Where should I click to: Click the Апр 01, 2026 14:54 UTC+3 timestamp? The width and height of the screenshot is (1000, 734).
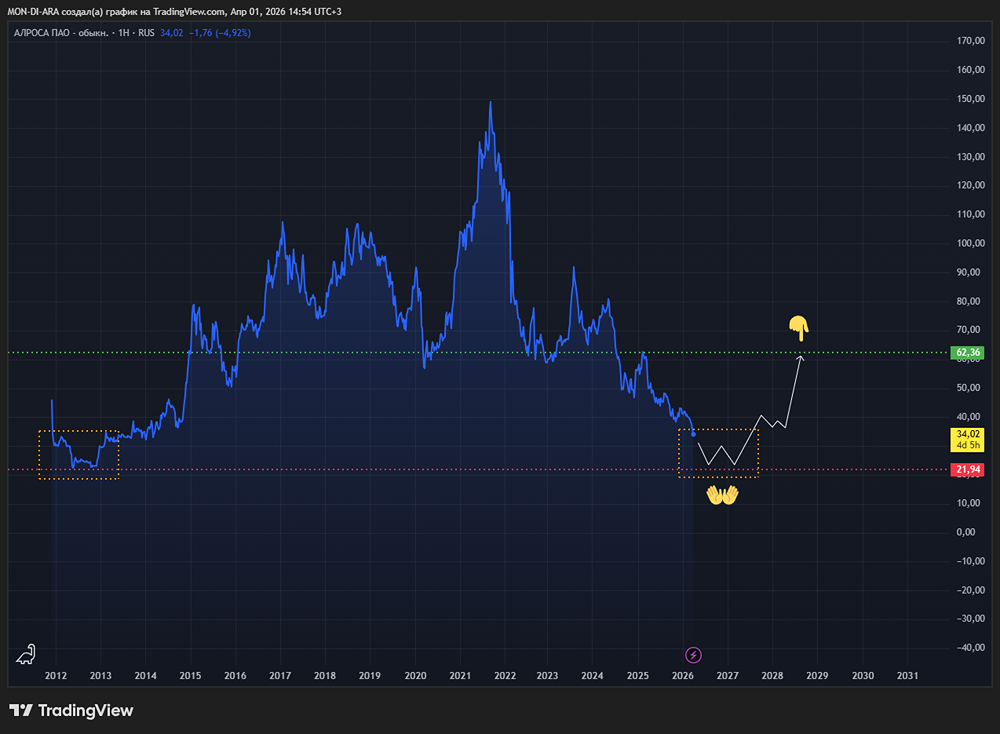pyautogui.click(x=286, y=11)
